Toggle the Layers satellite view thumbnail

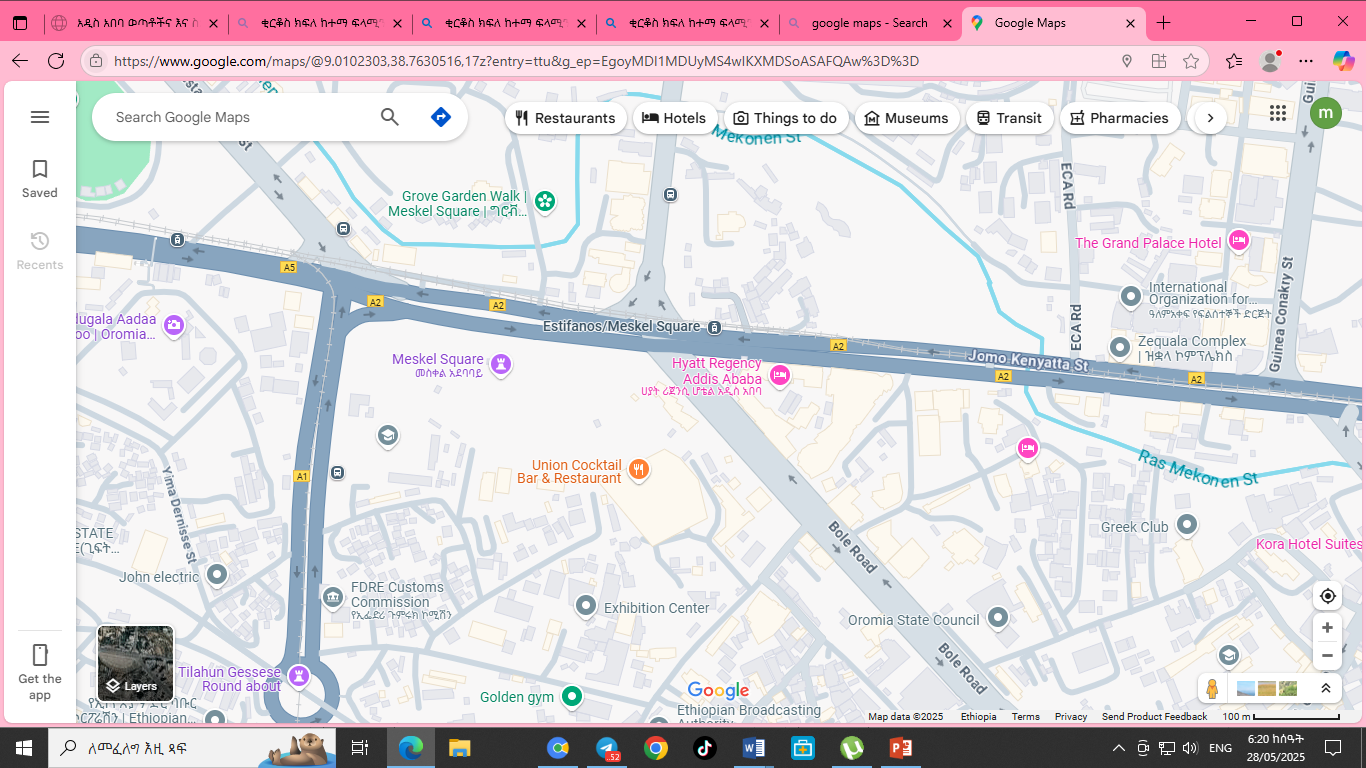[x=136, y=662]
